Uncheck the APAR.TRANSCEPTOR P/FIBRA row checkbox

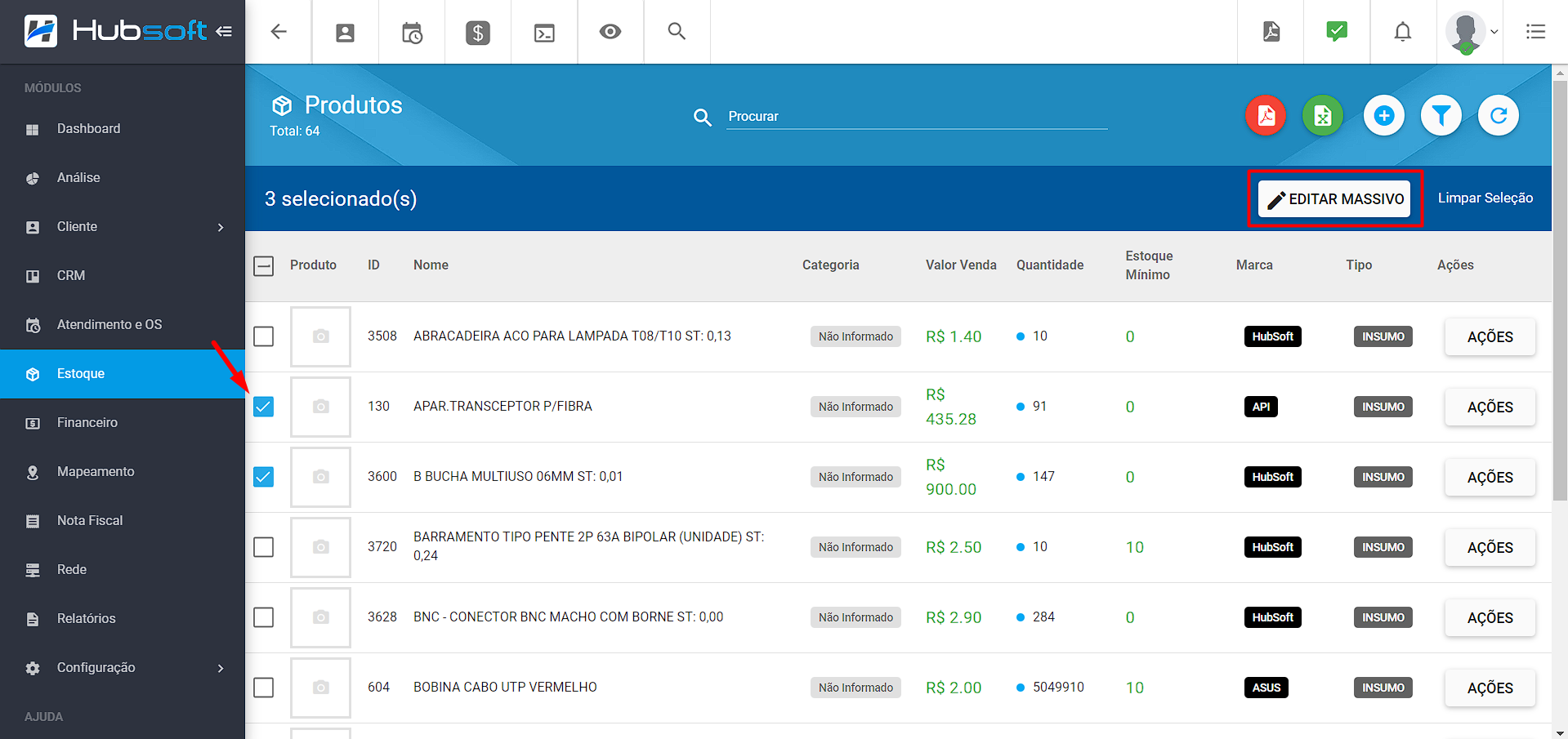[x=264, y=407]
